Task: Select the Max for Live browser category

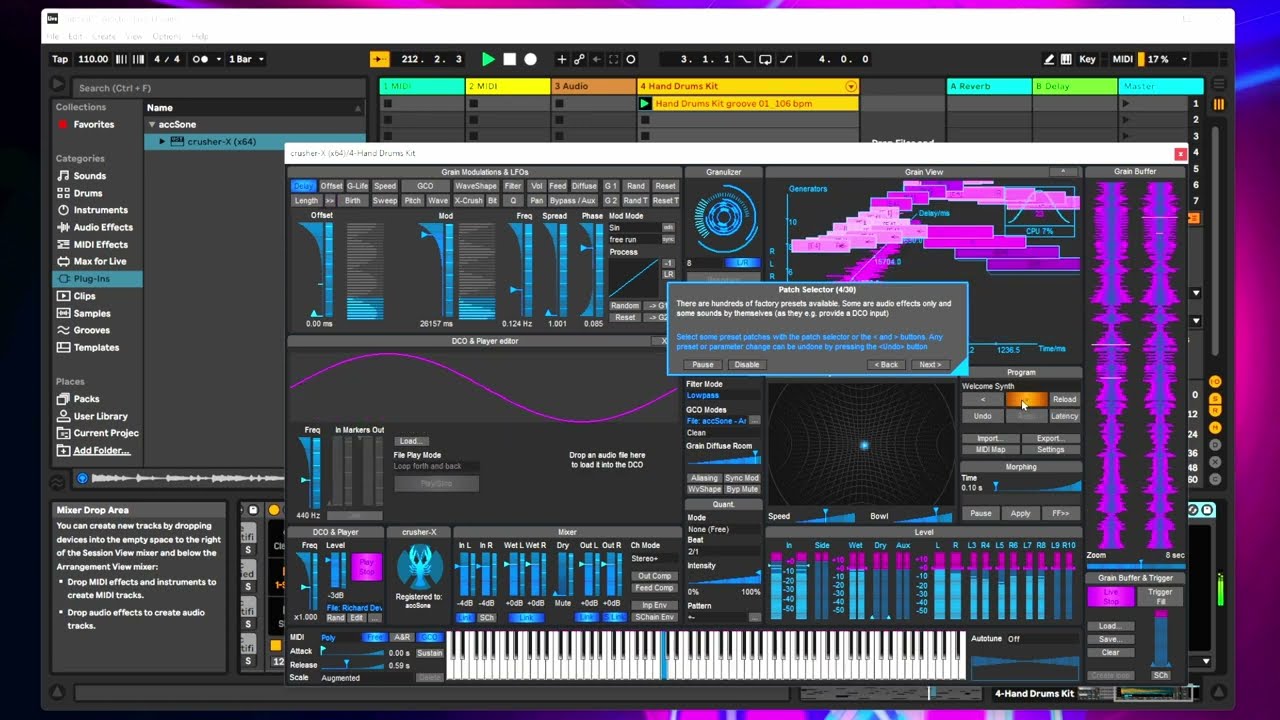Action: click(x=100, y=261)
